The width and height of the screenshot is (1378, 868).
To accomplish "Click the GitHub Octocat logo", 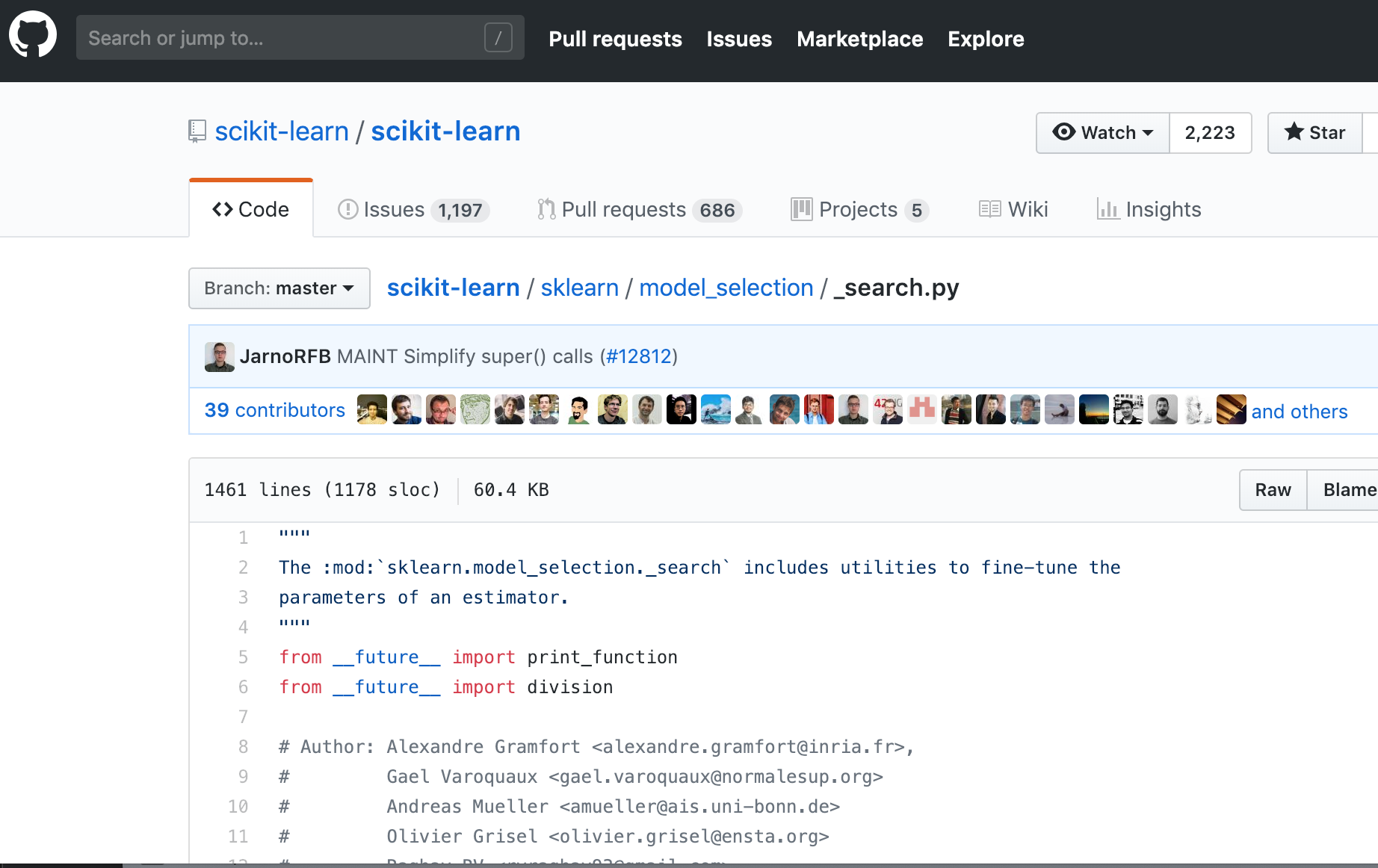I will pos(33,35).
